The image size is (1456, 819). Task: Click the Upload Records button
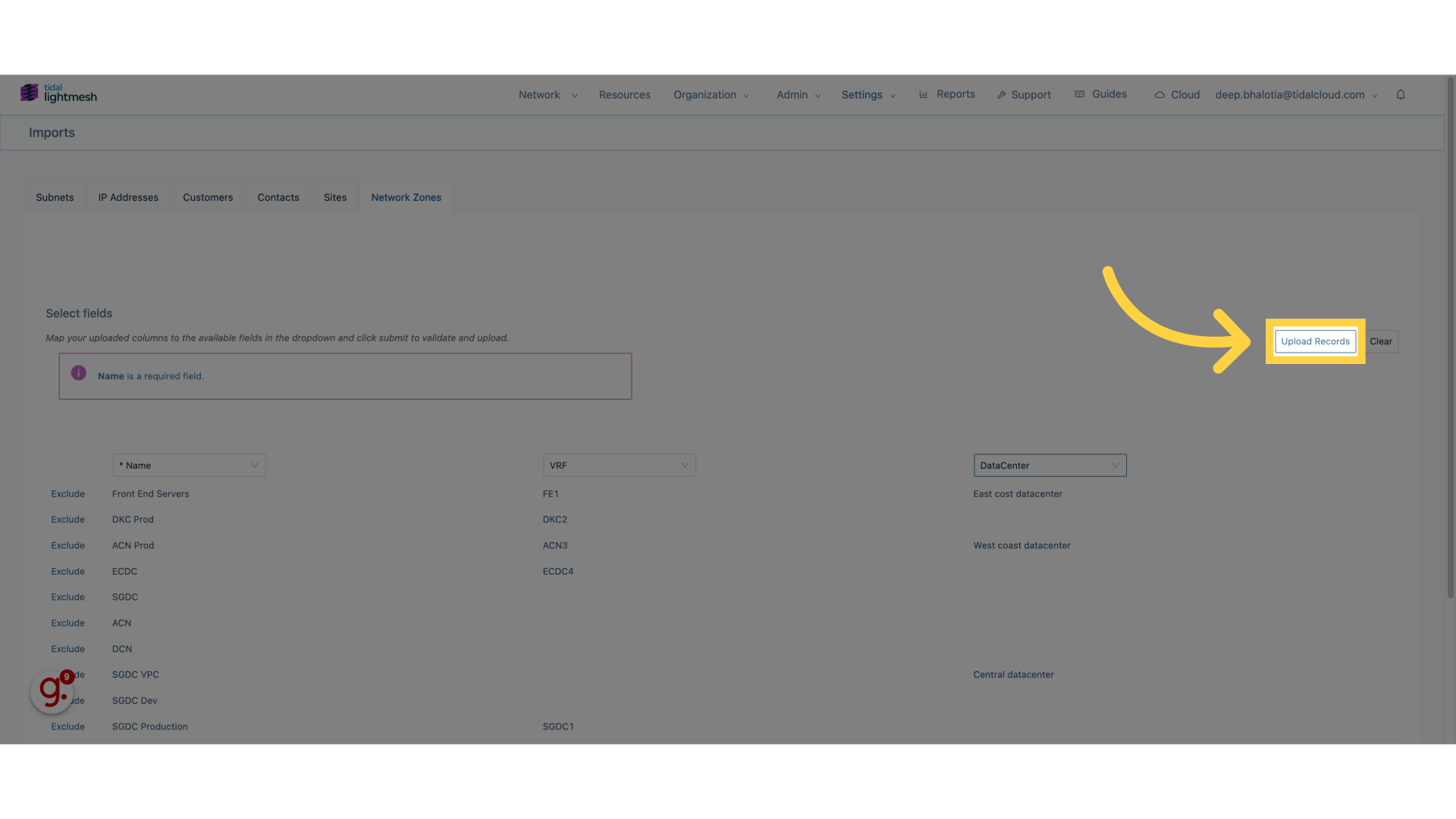click(1315, 341)
